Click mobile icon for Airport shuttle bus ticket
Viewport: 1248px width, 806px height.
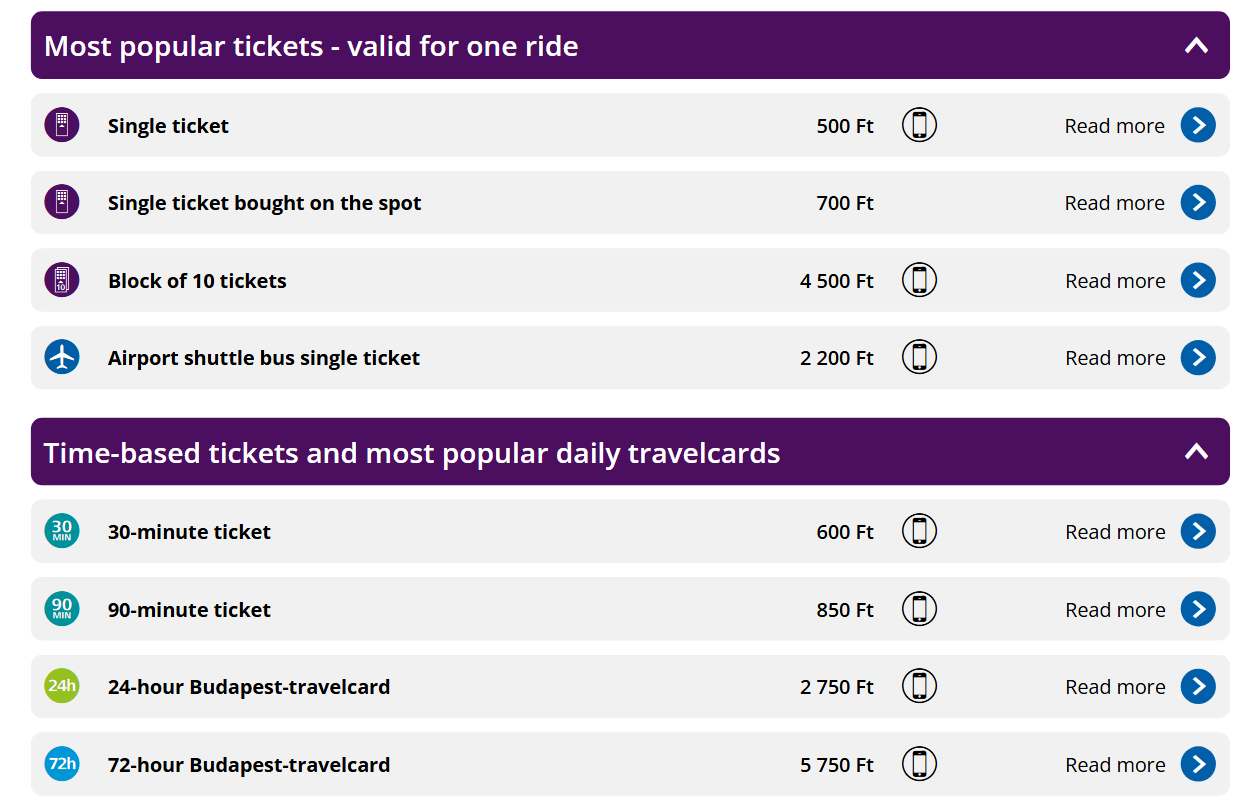tap(919, 357)
